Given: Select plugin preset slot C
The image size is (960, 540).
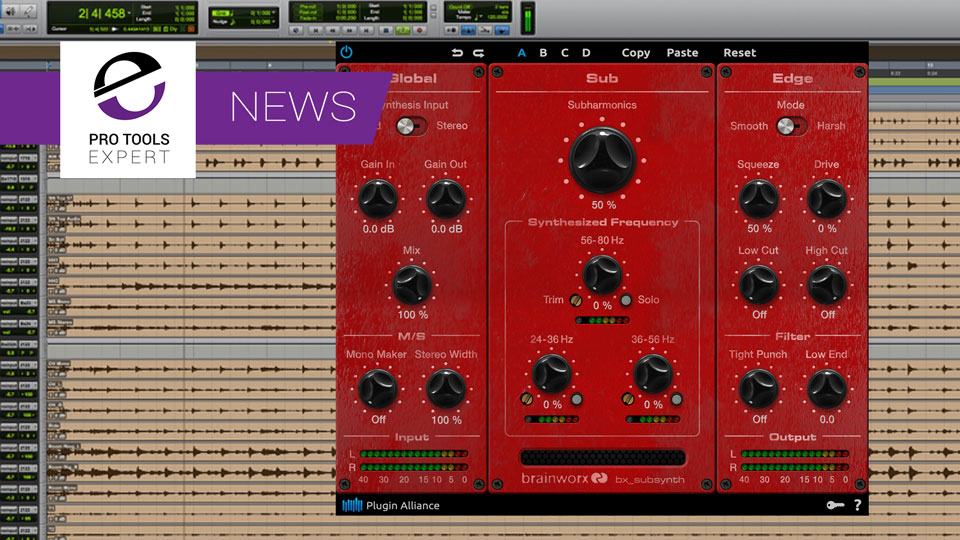Looking at the screenshot, I should (564, 53).
